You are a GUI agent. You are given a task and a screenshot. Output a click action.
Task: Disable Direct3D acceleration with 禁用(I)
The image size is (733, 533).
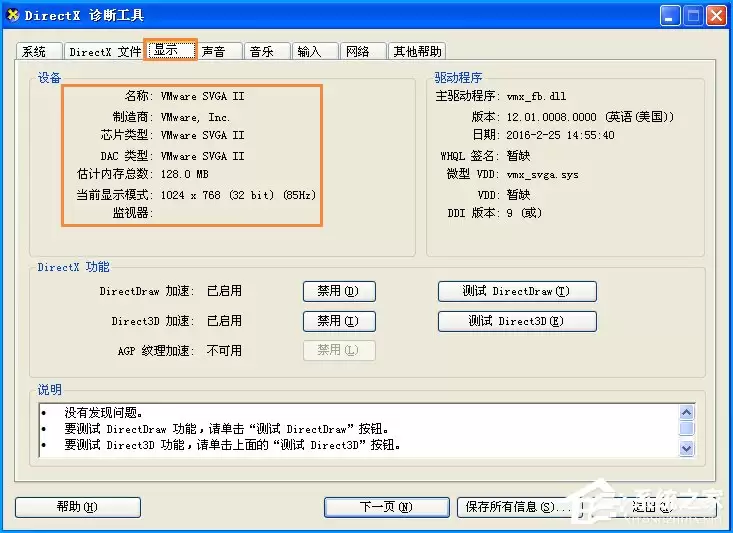(339, 321)
